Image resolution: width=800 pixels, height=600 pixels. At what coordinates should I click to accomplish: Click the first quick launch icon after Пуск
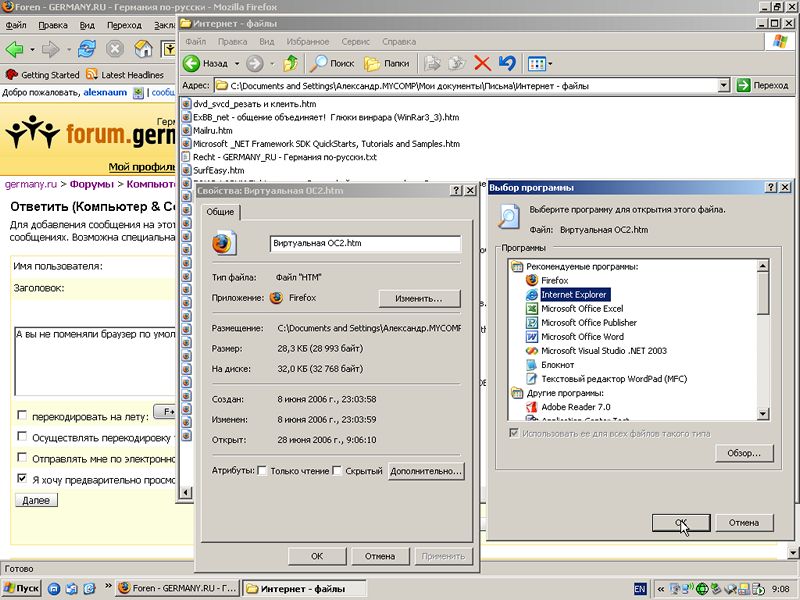pos(54,588)
